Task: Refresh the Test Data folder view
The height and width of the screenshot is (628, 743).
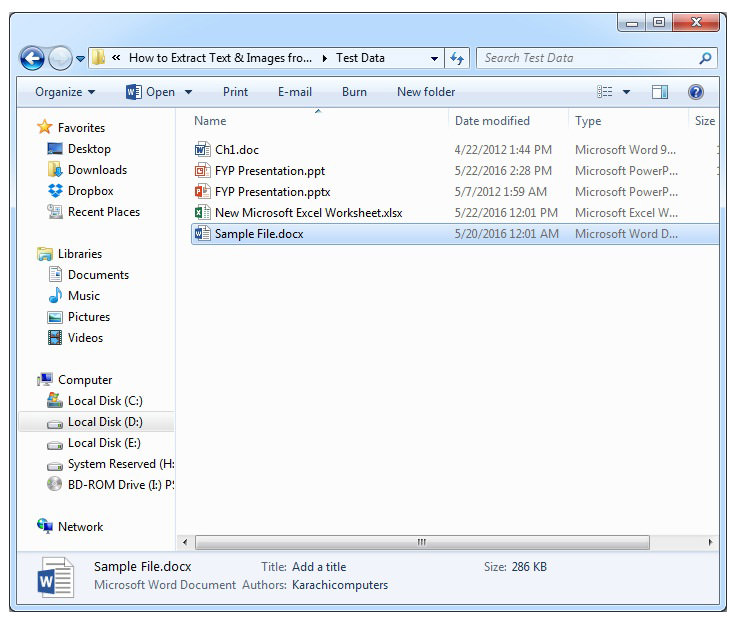Action: click(457, 58)
